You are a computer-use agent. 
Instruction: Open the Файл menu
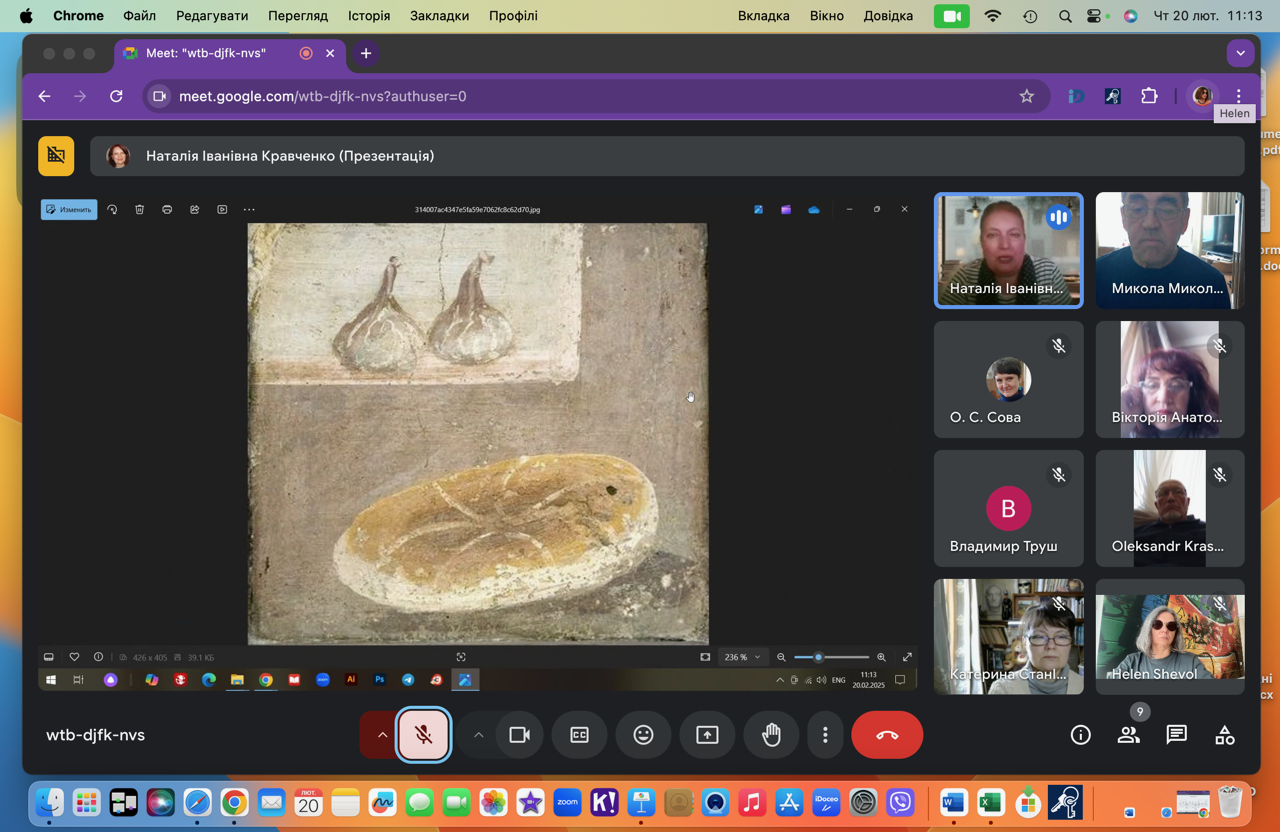click(139, 16)
